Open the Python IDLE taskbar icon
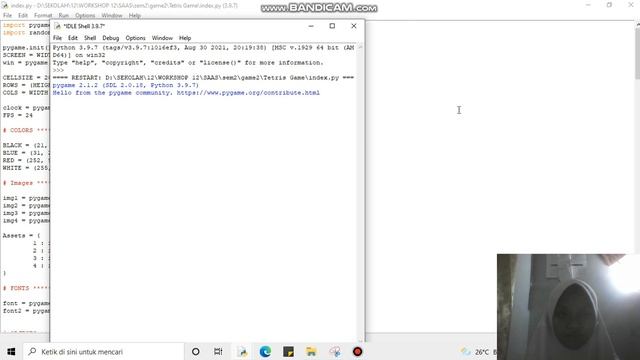The image size is (640, 360). 242,351
